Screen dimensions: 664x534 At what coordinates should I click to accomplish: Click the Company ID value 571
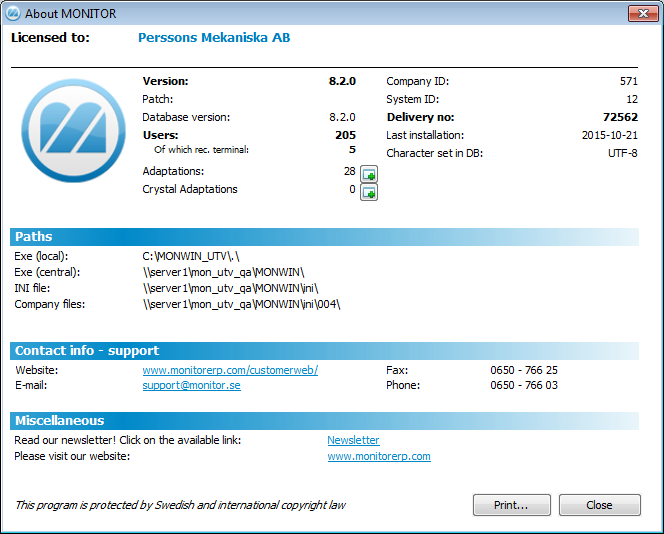coord(628,81)
